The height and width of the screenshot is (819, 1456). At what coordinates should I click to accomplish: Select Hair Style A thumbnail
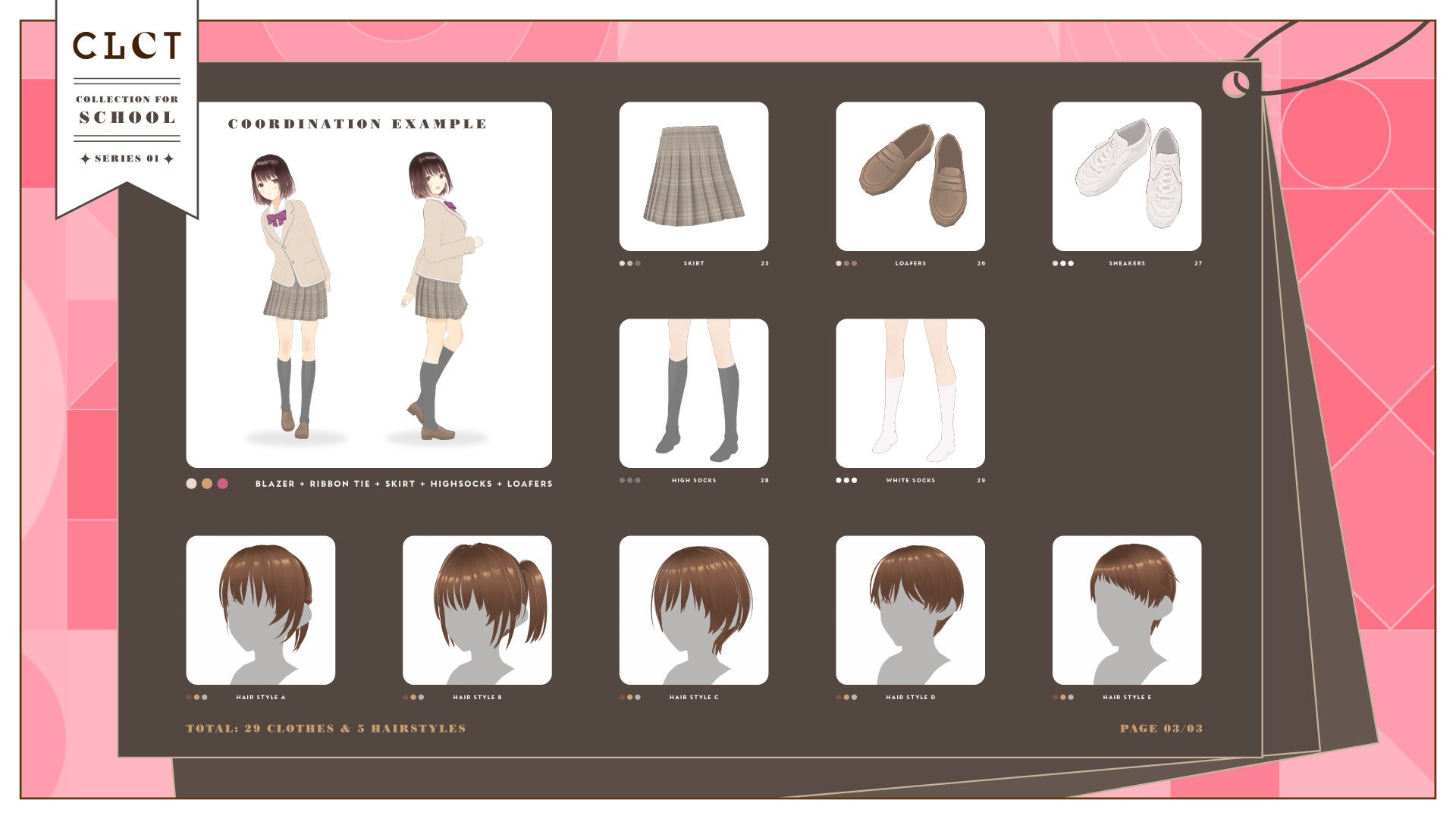(260, 610)
